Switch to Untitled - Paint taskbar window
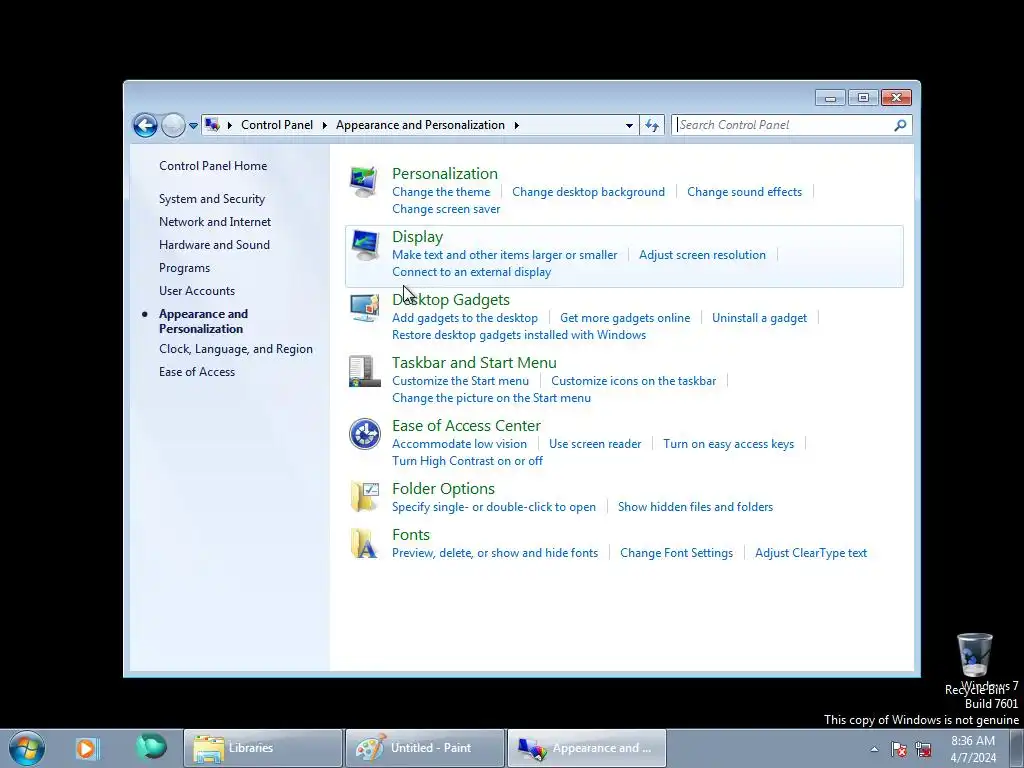 [424, 748]
